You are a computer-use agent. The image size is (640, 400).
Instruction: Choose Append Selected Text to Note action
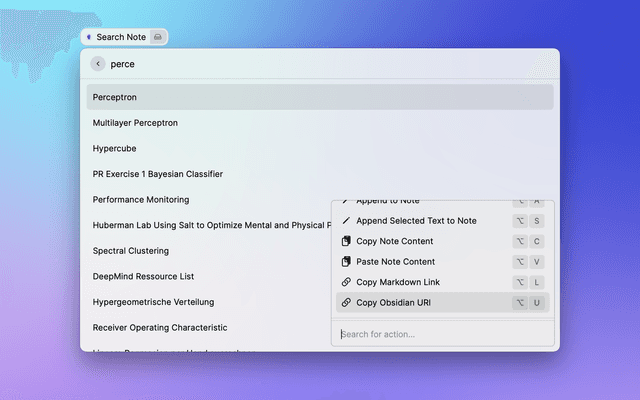point(416,220)
